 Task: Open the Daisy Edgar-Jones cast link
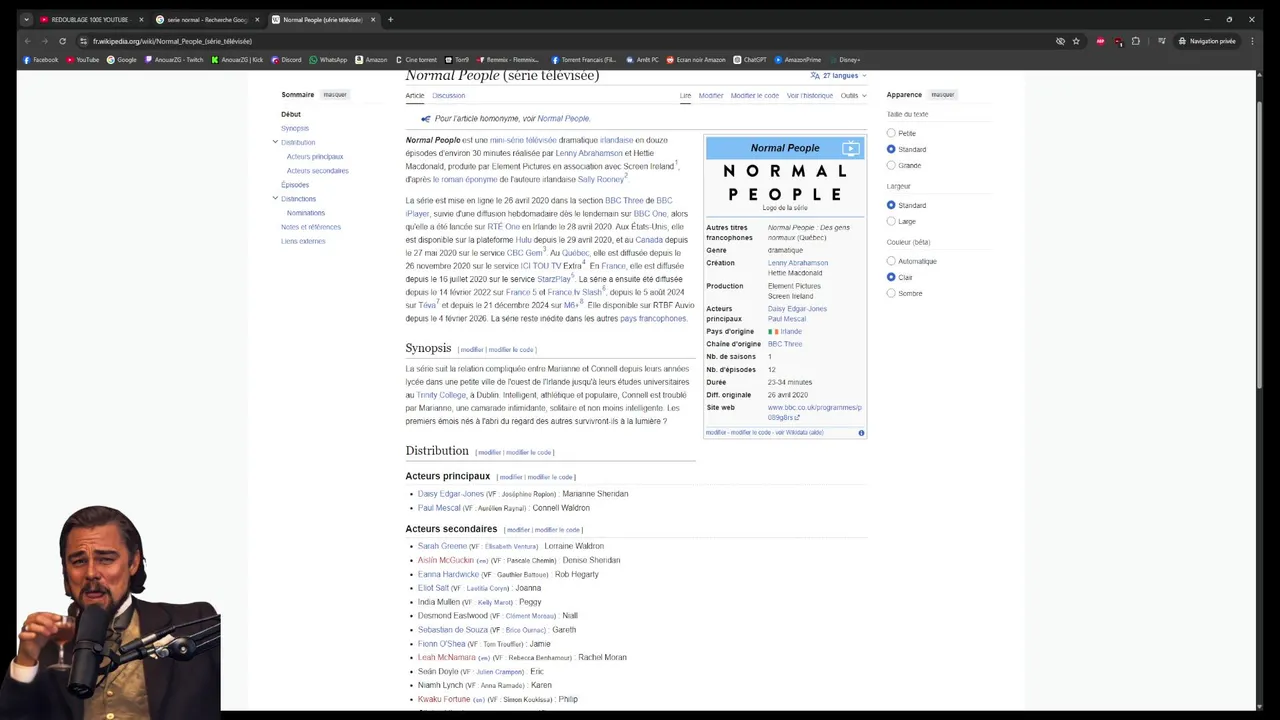tap(451, 494)
